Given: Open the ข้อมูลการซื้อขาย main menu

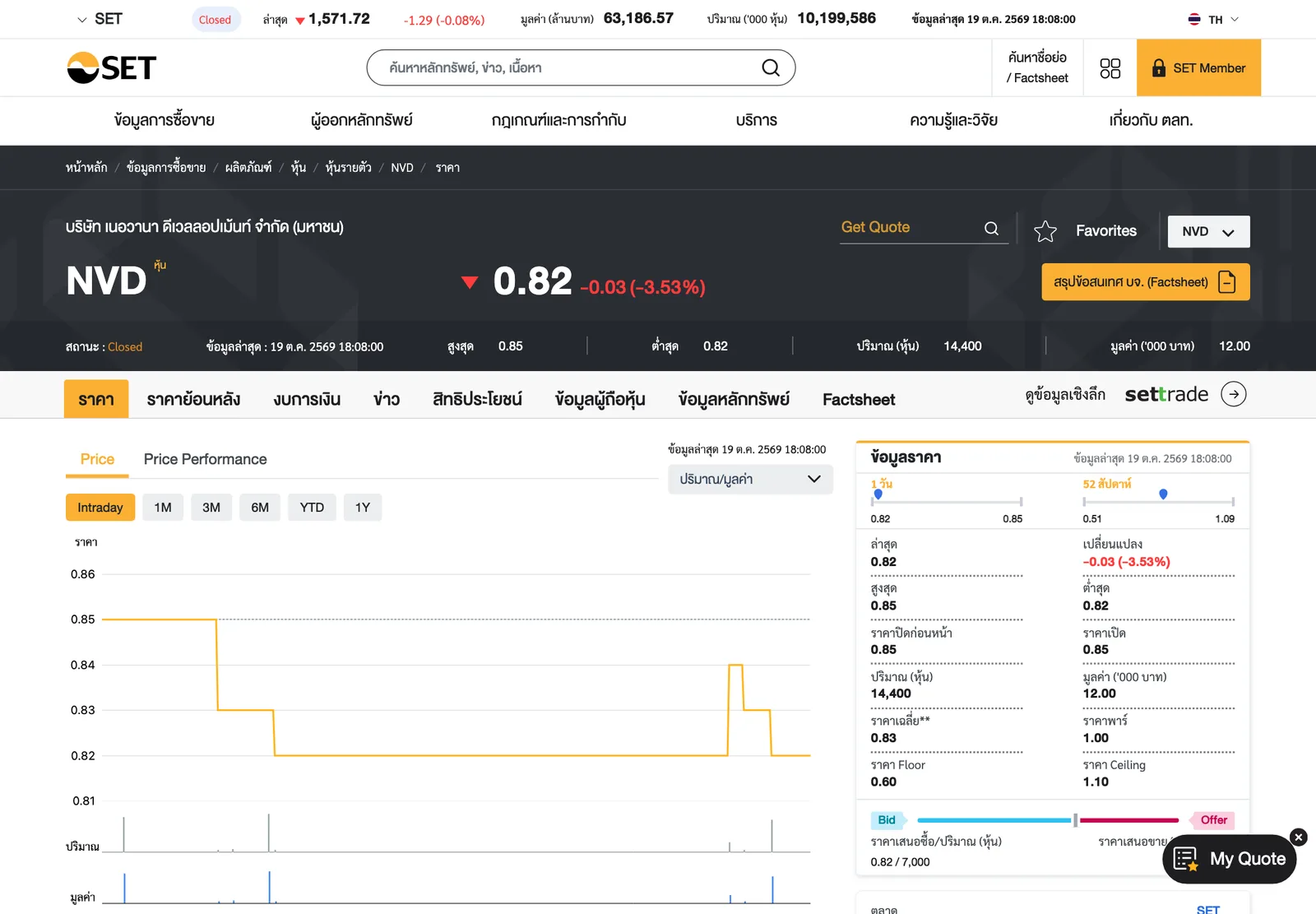Looking at the screenshot, I should point(164,120).
